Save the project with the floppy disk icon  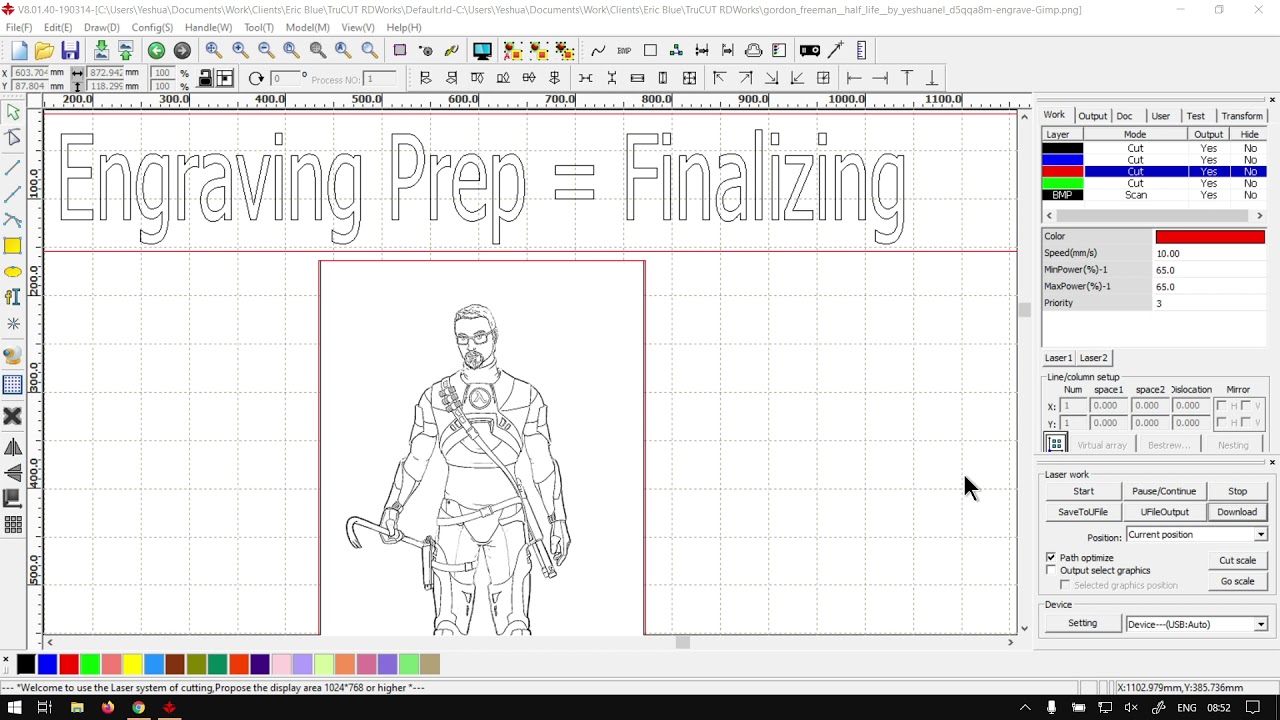point(70,51)
